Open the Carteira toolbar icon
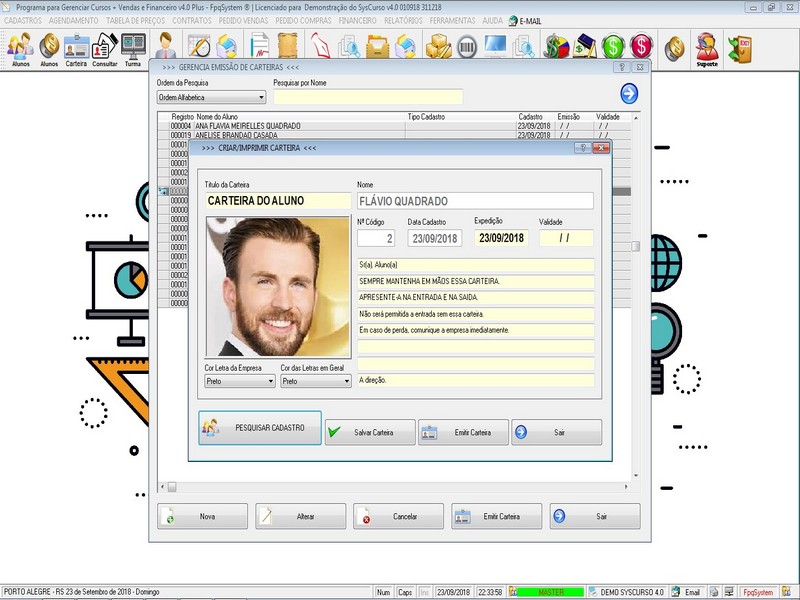Screen dimensions: 800x600 (x=76, y=48)
